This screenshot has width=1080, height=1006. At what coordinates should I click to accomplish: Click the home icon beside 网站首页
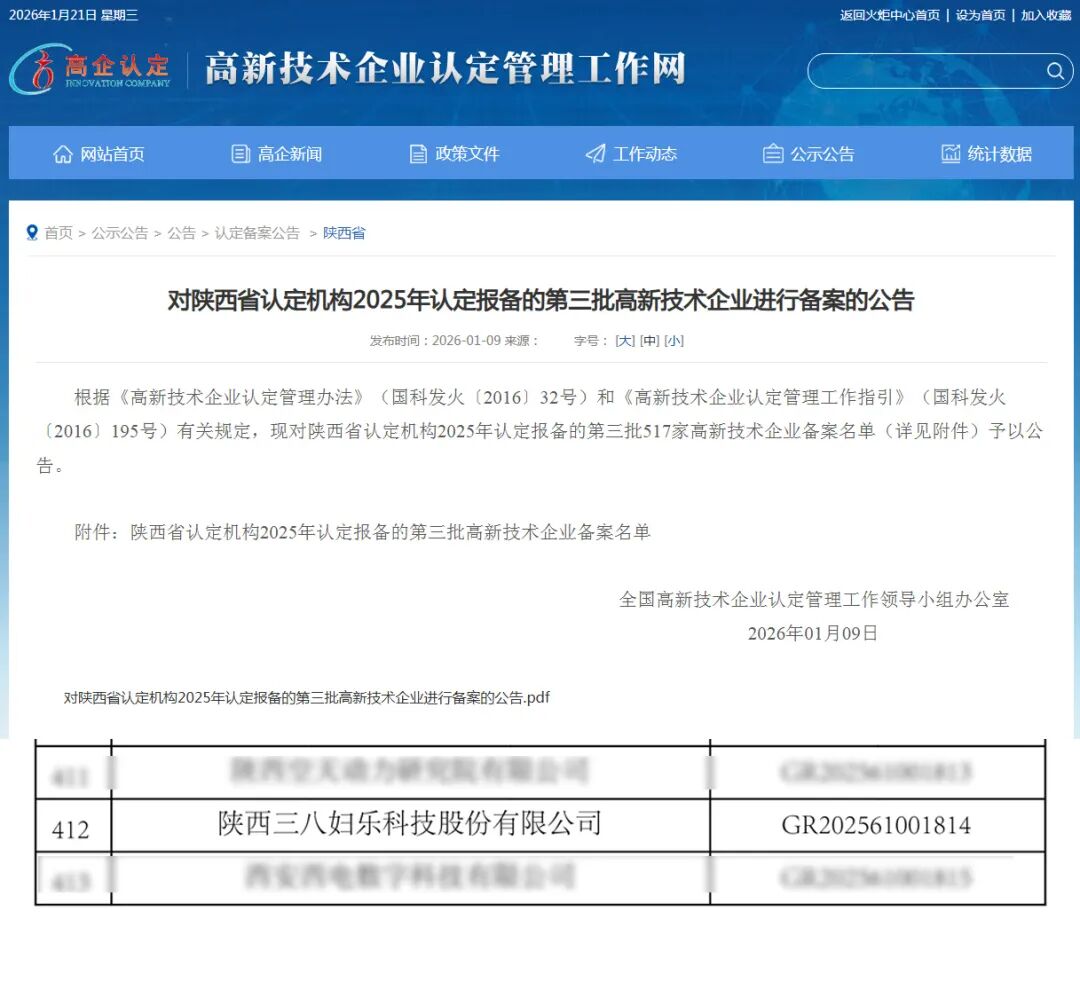point(64,153)
